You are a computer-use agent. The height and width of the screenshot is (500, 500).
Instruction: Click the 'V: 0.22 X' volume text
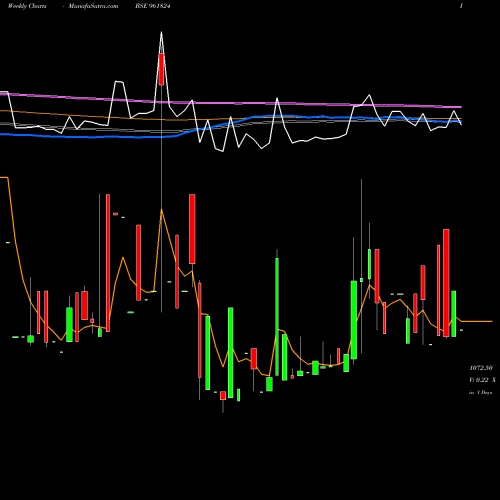pyautogui.click(x=482, y=380)
